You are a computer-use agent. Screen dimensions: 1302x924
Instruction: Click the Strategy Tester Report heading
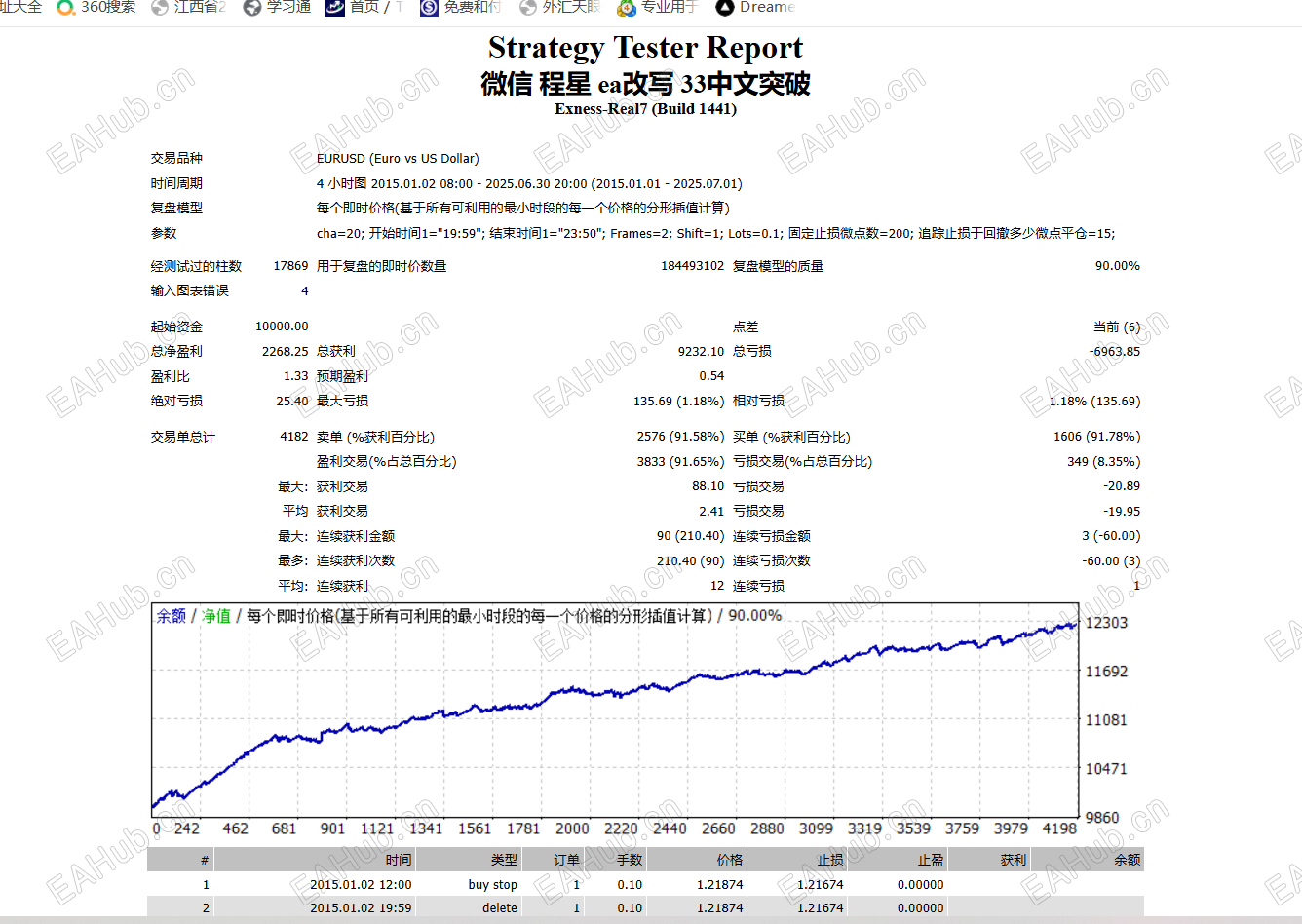tap(645, 47)
